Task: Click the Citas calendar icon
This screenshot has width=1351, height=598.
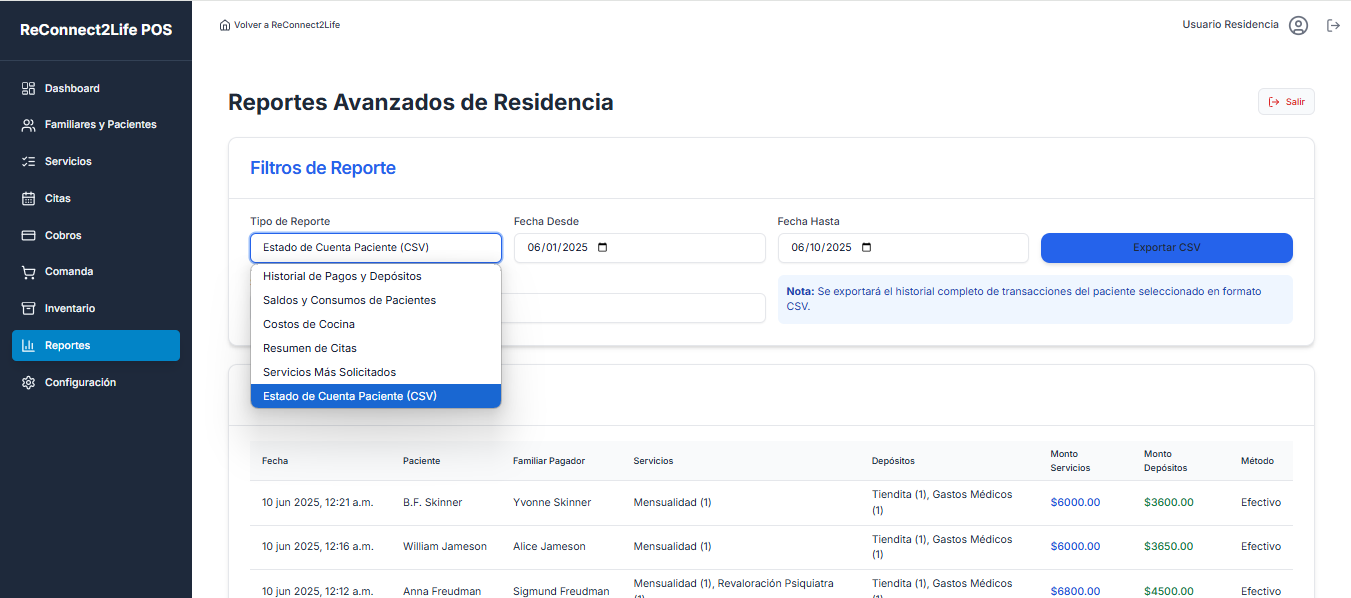Action: tap(28, 198)
